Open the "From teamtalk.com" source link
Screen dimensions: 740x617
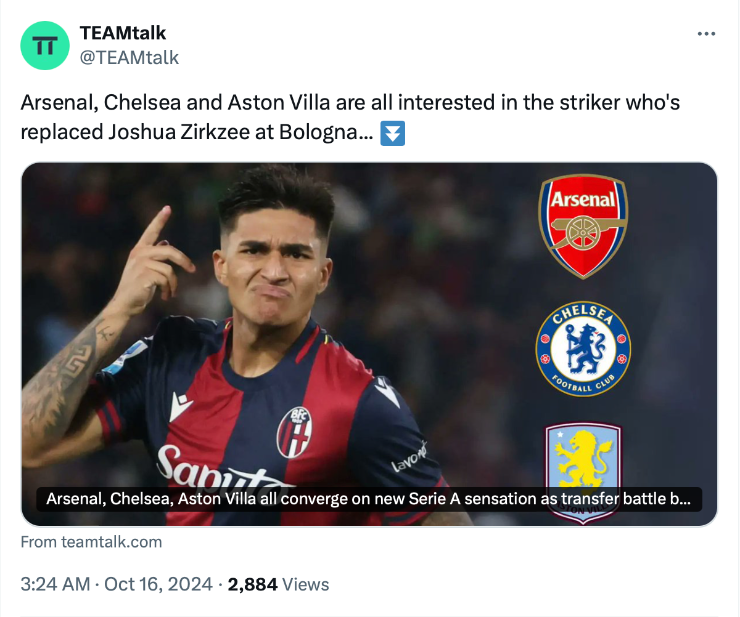(x=91, y=542)
